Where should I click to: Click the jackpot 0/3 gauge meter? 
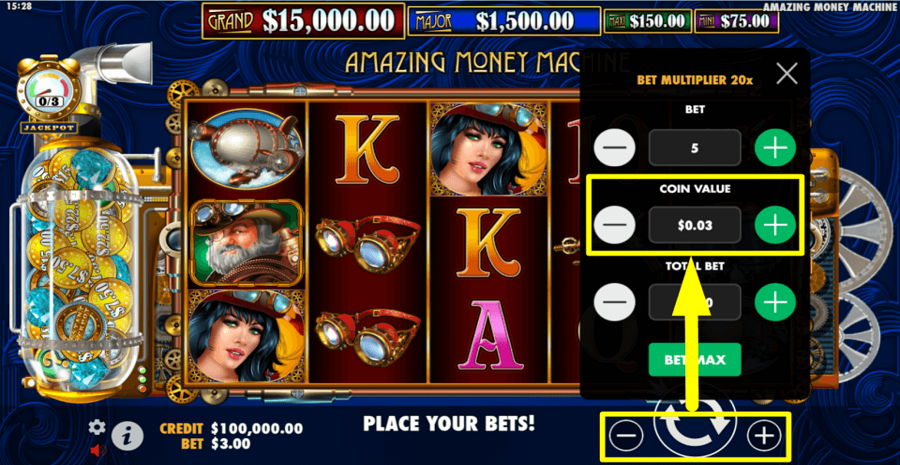coord(49,91)
